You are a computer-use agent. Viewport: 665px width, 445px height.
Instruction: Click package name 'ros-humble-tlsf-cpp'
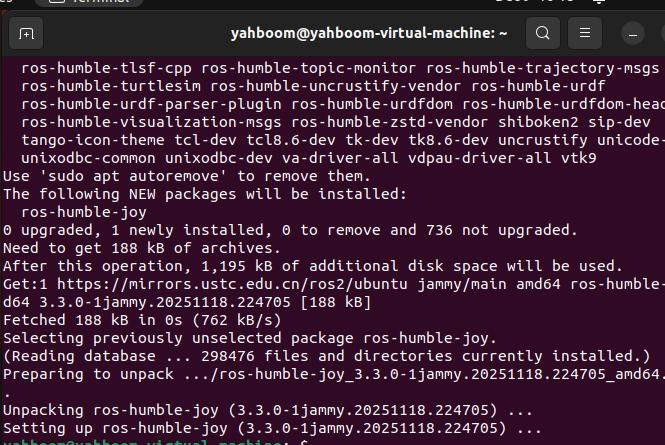coord(106,68)
